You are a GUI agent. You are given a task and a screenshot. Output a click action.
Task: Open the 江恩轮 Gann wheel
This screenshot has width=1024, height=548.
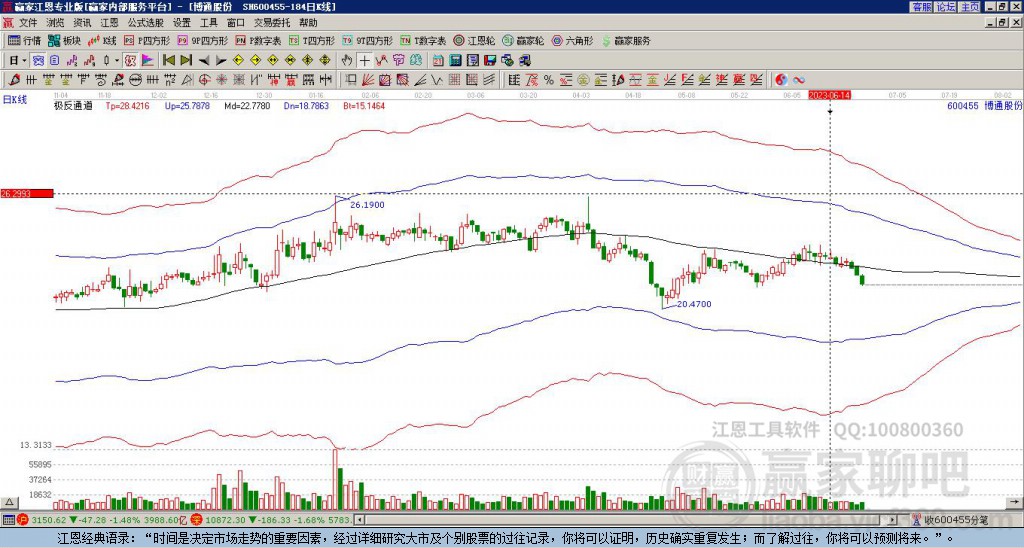pyautogui.click(x=474, y=40)
